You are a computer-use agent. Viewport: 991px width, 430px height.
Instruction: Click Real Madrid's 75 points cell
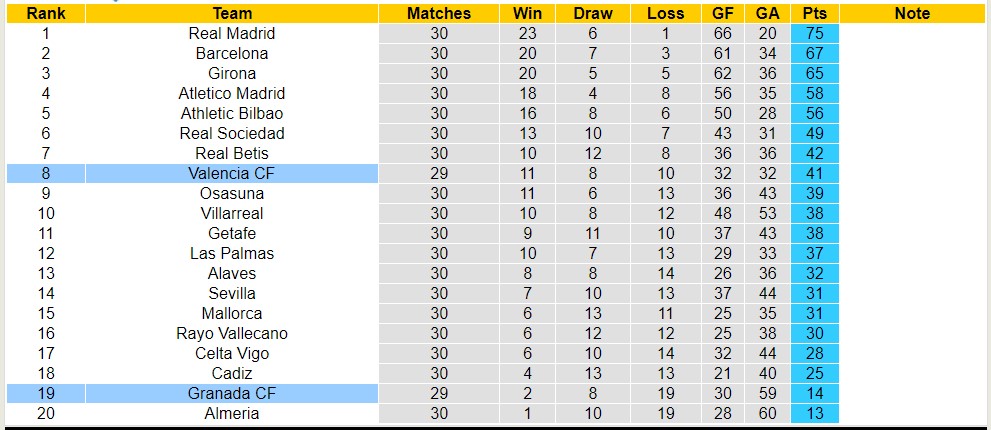coord(814,33)
